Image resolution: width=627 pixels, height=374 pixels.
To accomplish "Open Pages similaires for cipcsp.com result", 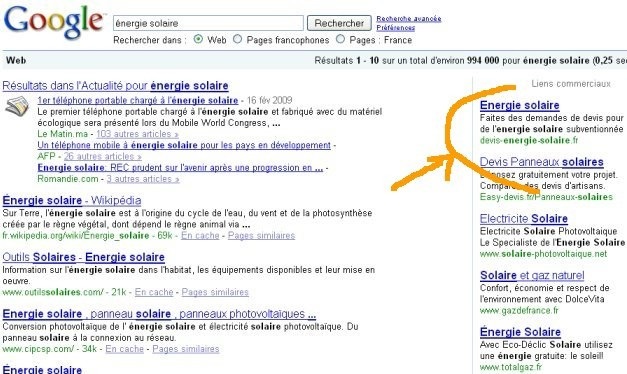I will point(186,349).
